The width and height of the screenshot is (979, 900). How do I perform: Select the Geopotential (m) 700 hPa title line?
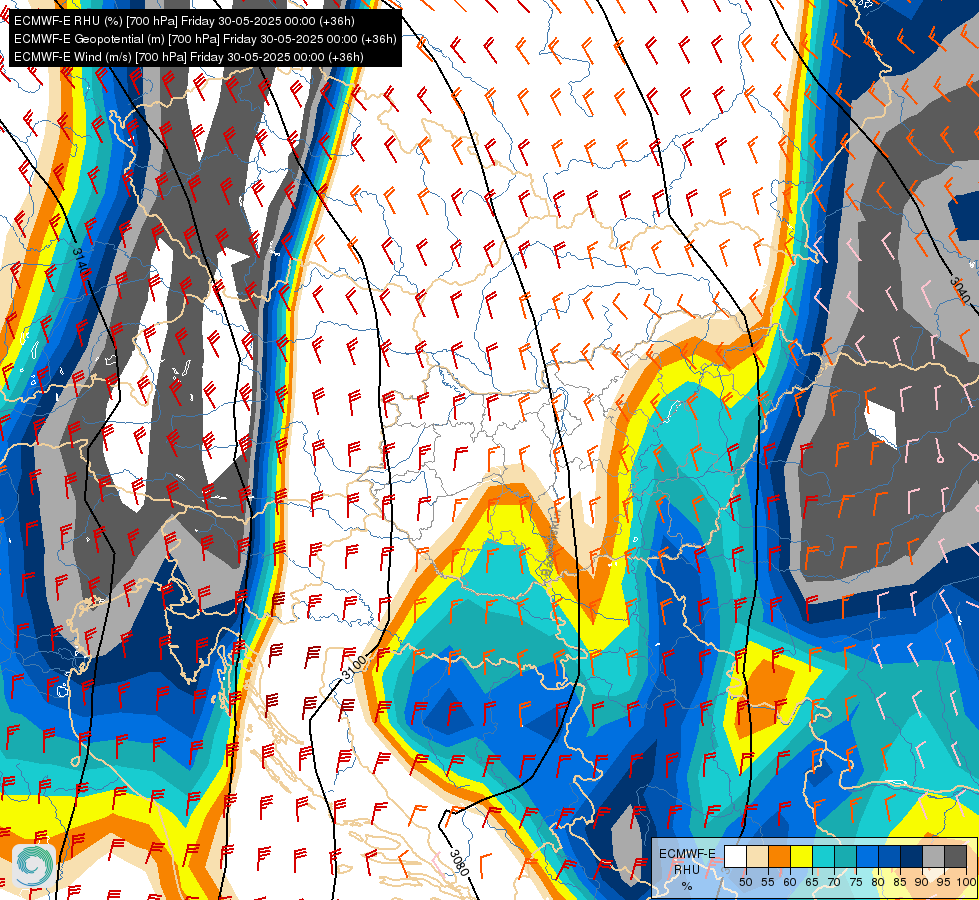[x=205, y=39]
